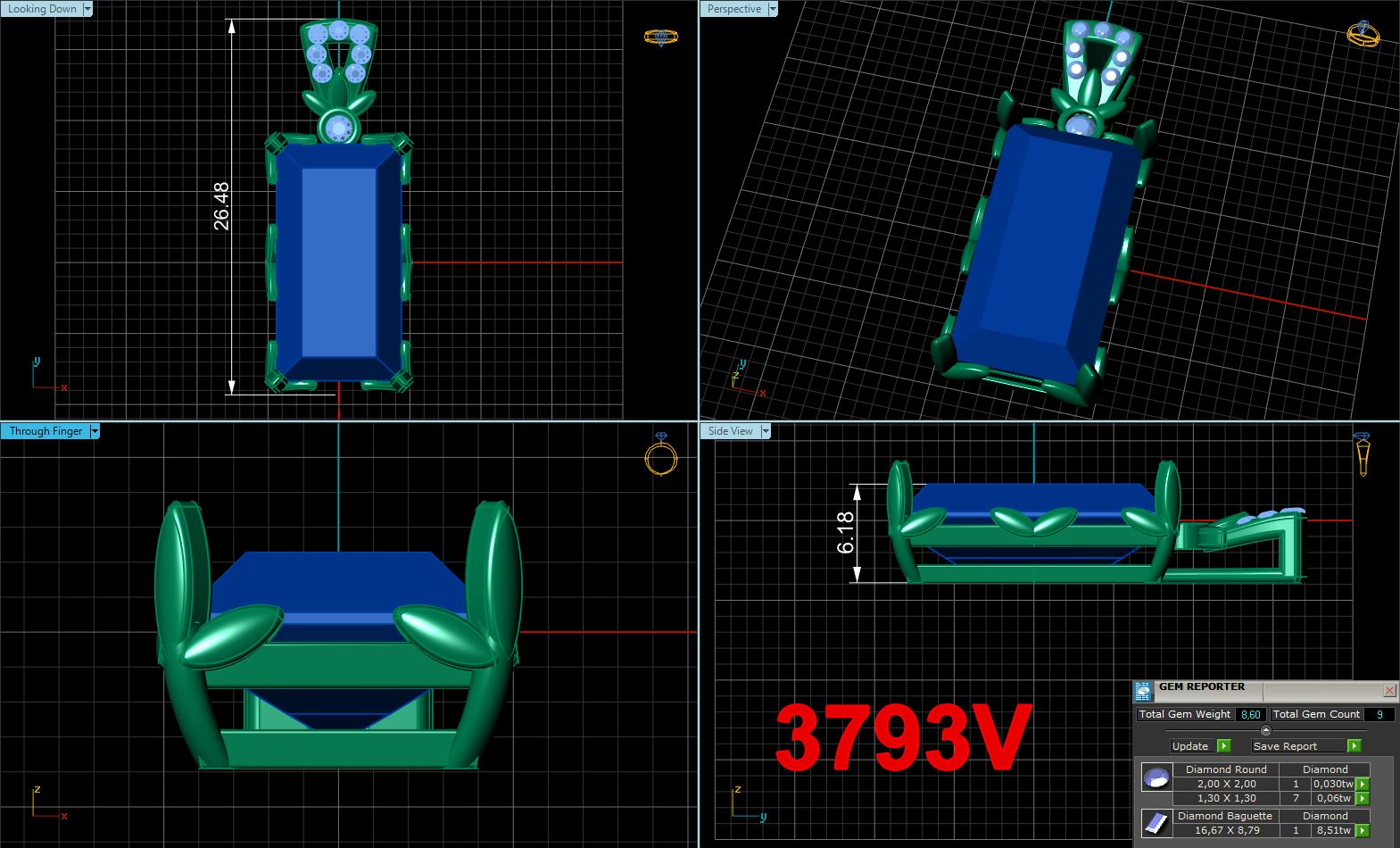Click the 1,30 X 1,30 size cell
This screenshot has height=848, width=1400.
1226,798
